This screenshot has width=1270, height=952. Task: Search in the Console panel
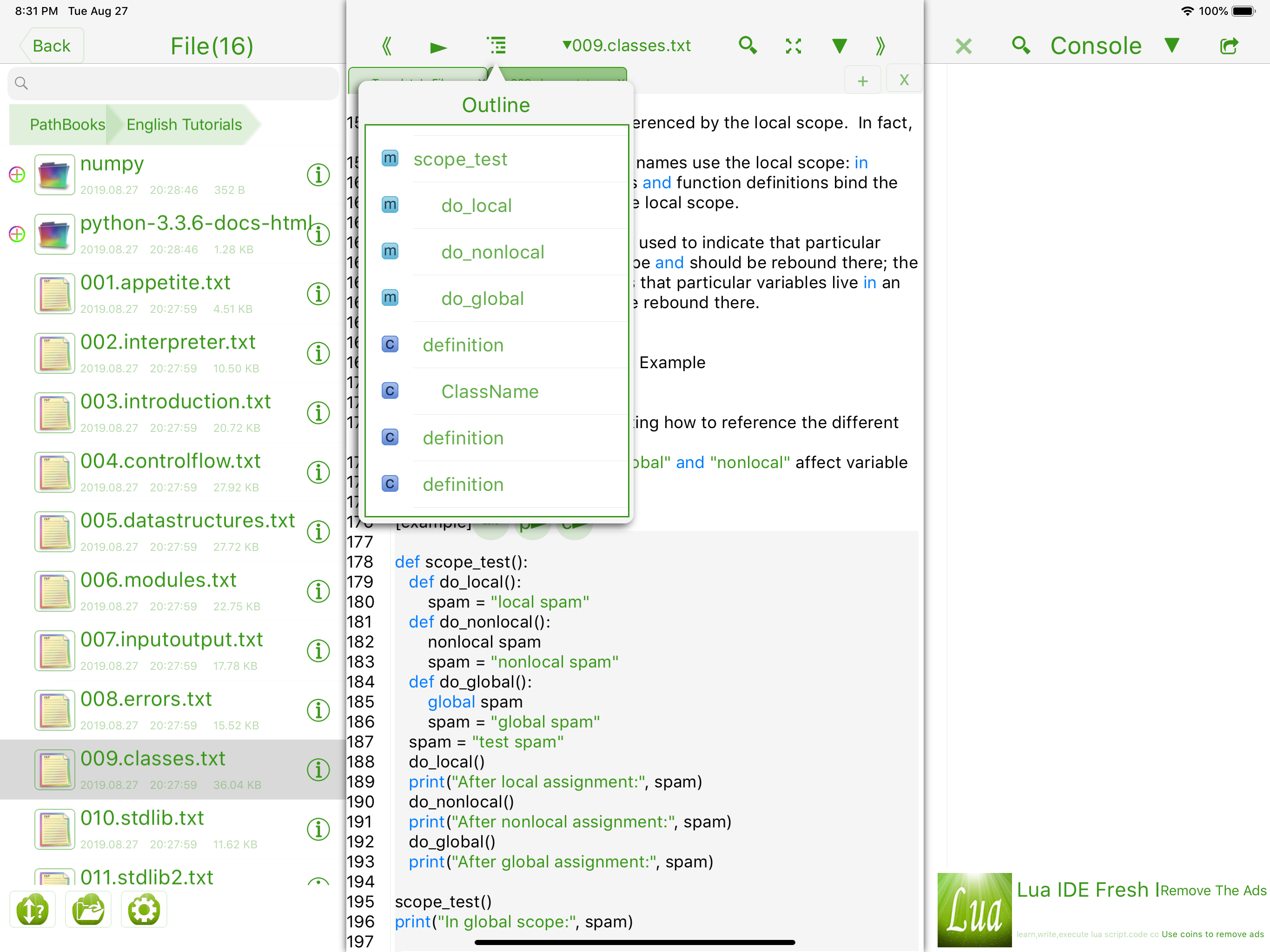coord(1021,46)
